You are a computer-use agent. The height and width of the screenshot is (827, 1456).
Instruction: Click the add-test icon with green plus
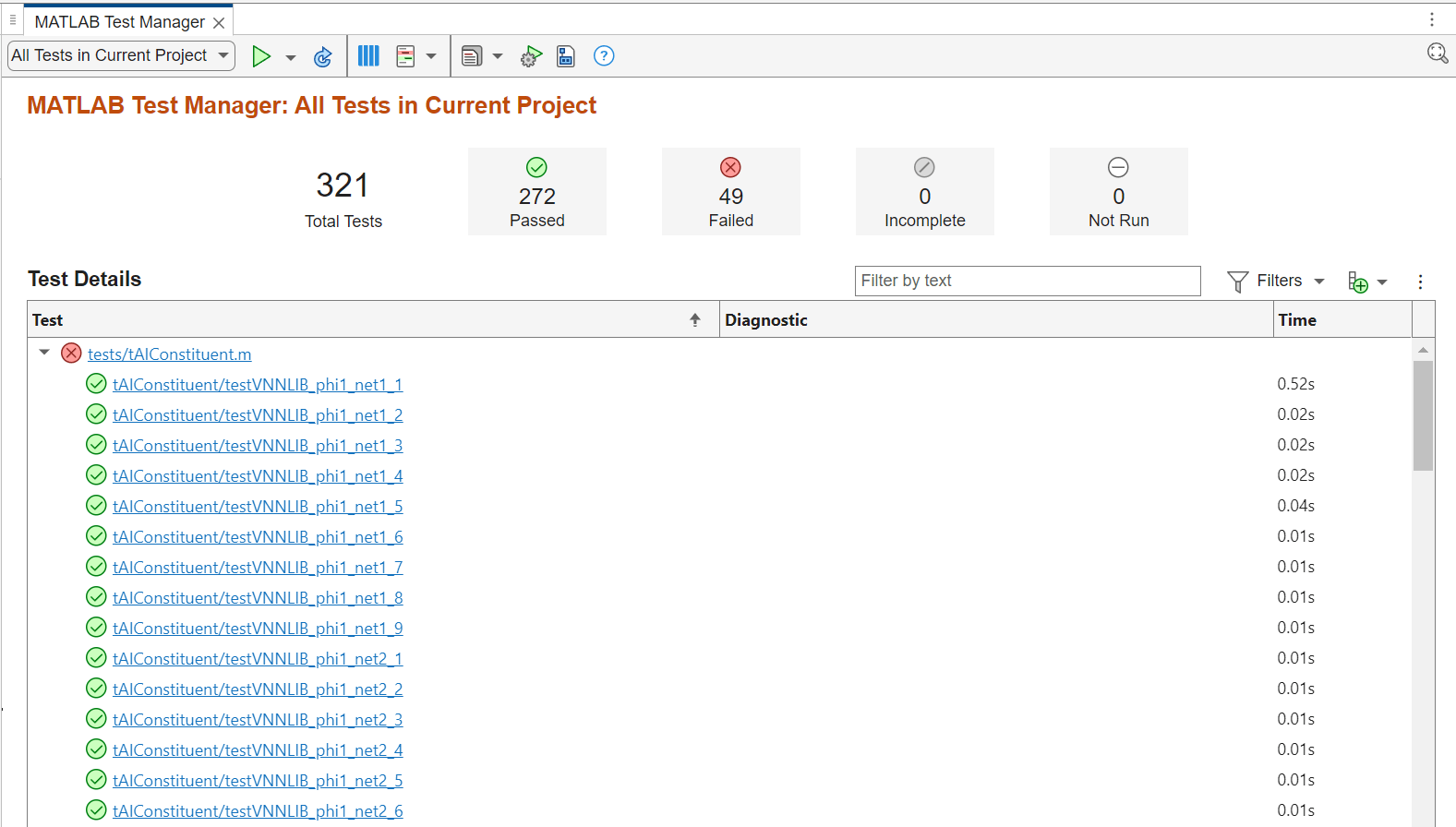1357,282
